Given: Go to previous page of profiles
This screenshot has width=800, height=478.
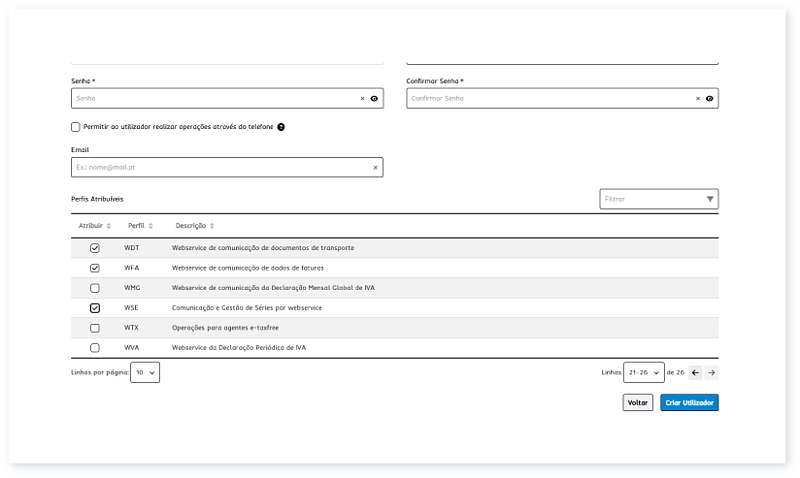Looking at the screenshot, I should [x=695, y=372].
